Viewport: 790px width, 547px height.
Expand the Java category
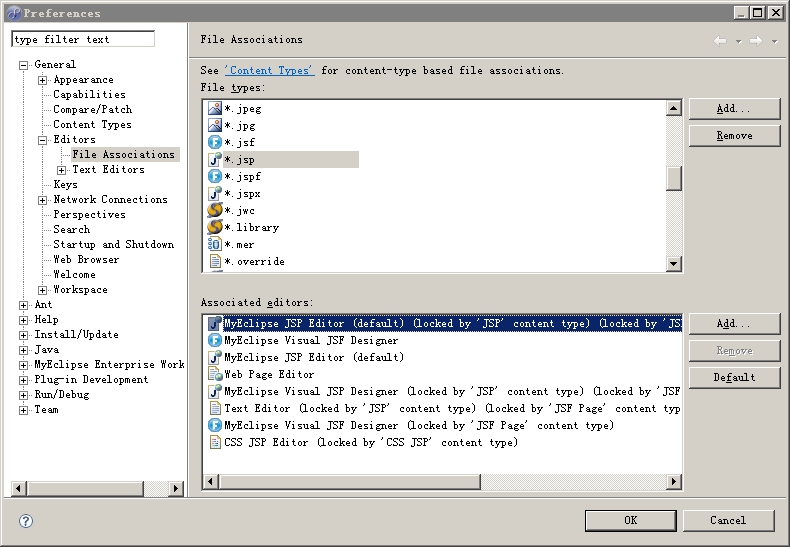pyautogui.click(x=23, y=350)
